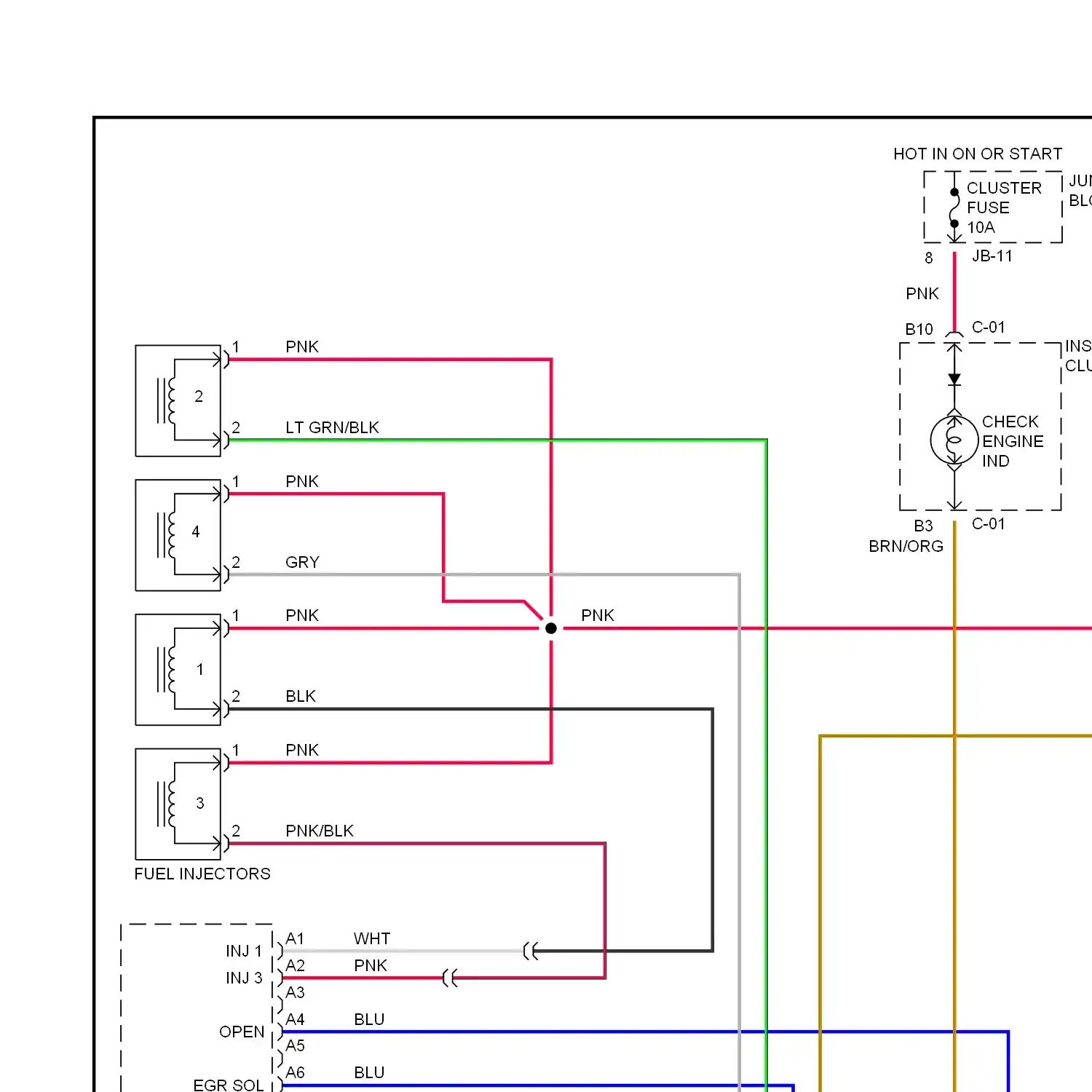Viewport: 1092px width, 1092px height.
Task: Click the B3 pin label
Action: 923,526
